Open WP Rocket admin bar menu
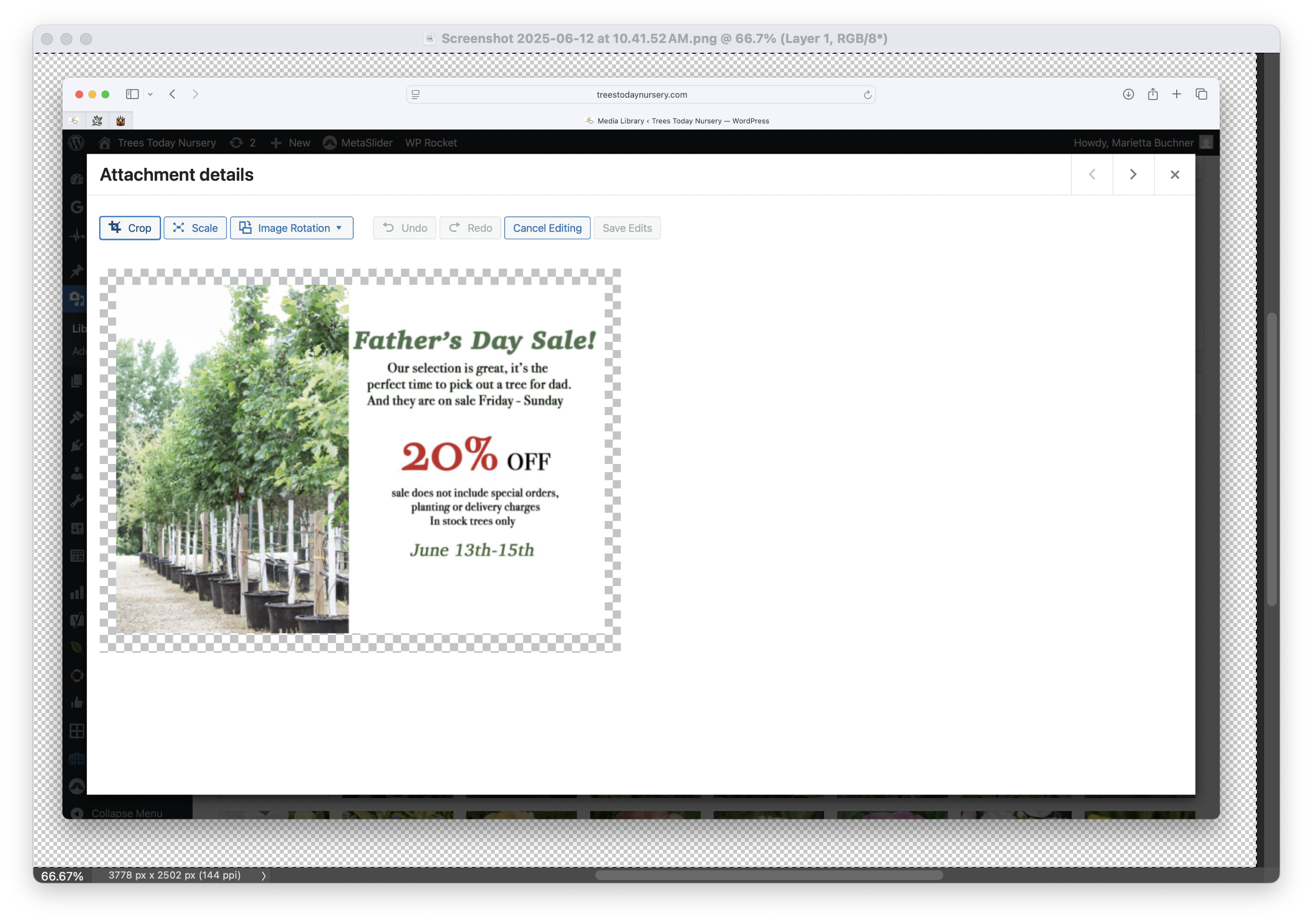The image size is (1313, 924). coord(431,143)
